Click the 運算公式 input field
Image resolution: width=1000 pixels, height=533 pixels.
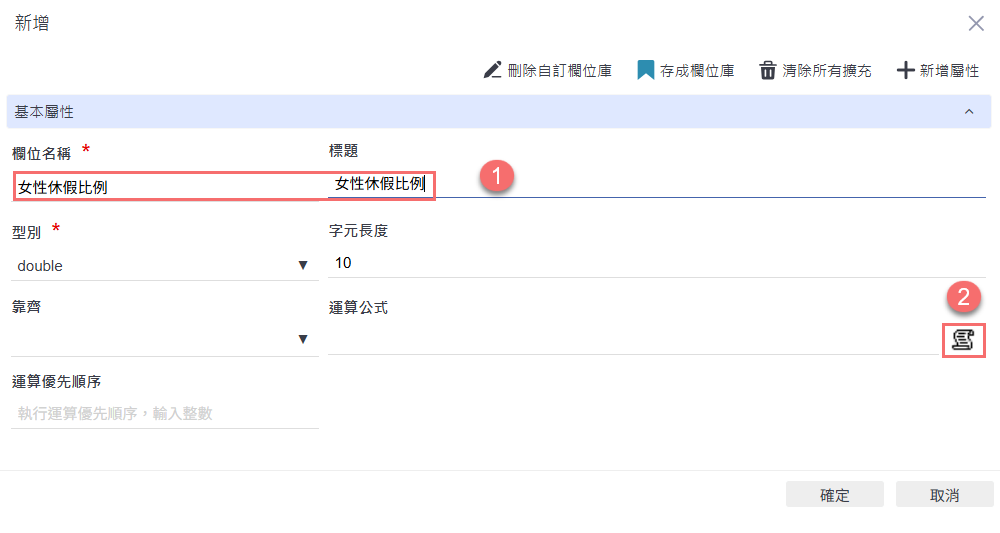click(x=632, y=340)
